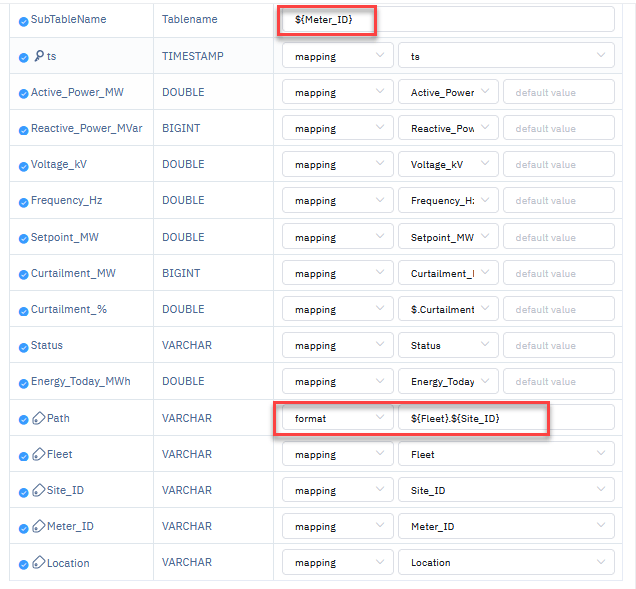Click the tag icon next to Path
The height and width of the screenshot is (589, 636).
38,419
